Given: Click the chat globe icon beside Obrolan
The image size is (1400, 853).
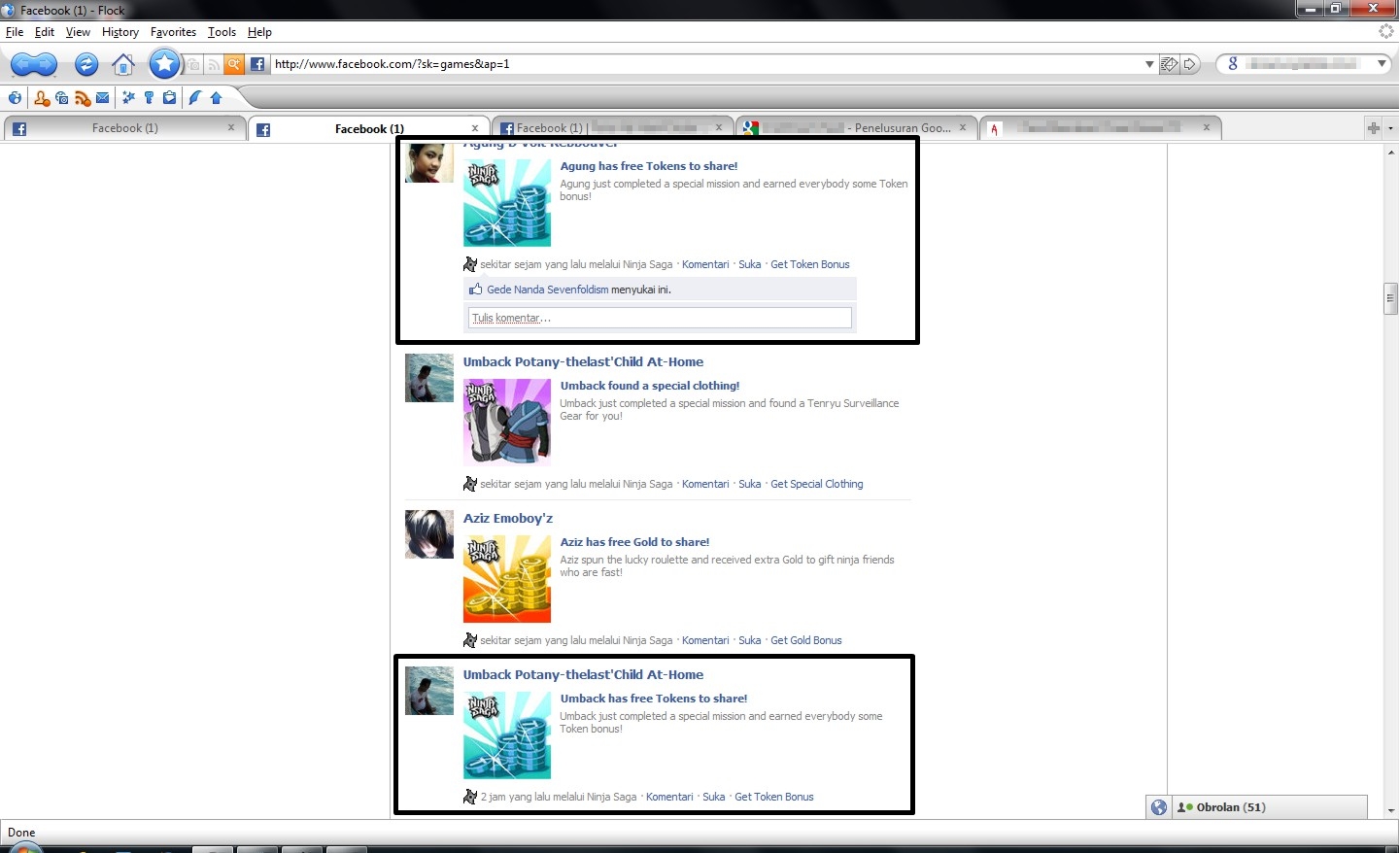Looking at the screenshot, I should (1158, 807).
